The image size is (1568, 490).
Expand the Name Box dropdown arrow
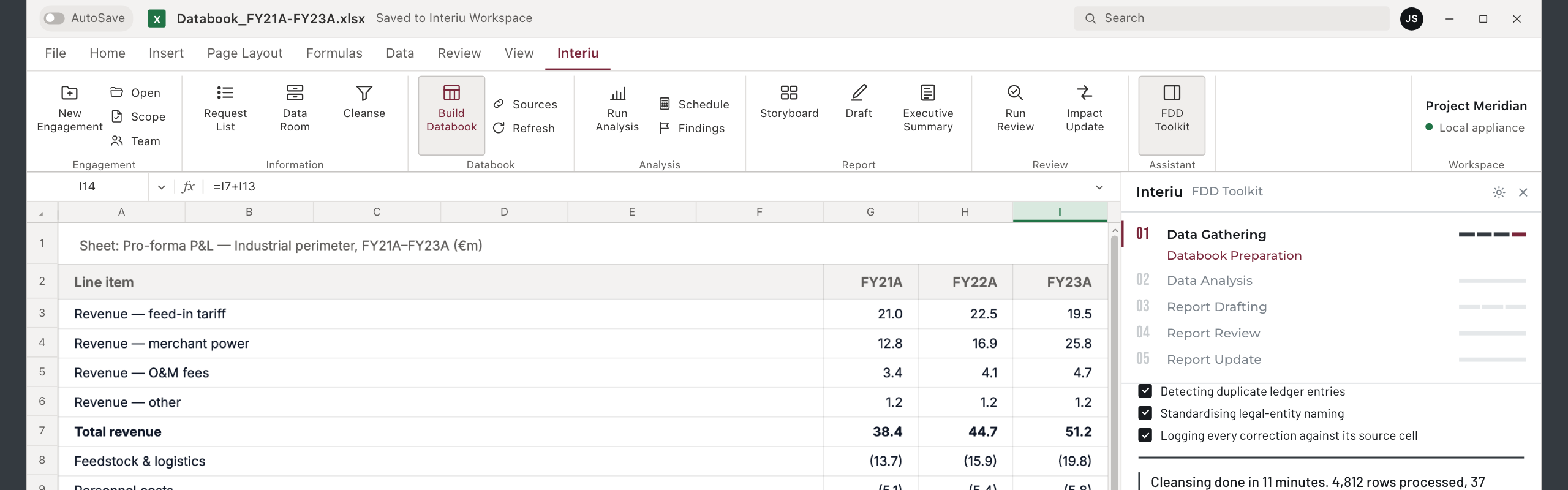161,187
